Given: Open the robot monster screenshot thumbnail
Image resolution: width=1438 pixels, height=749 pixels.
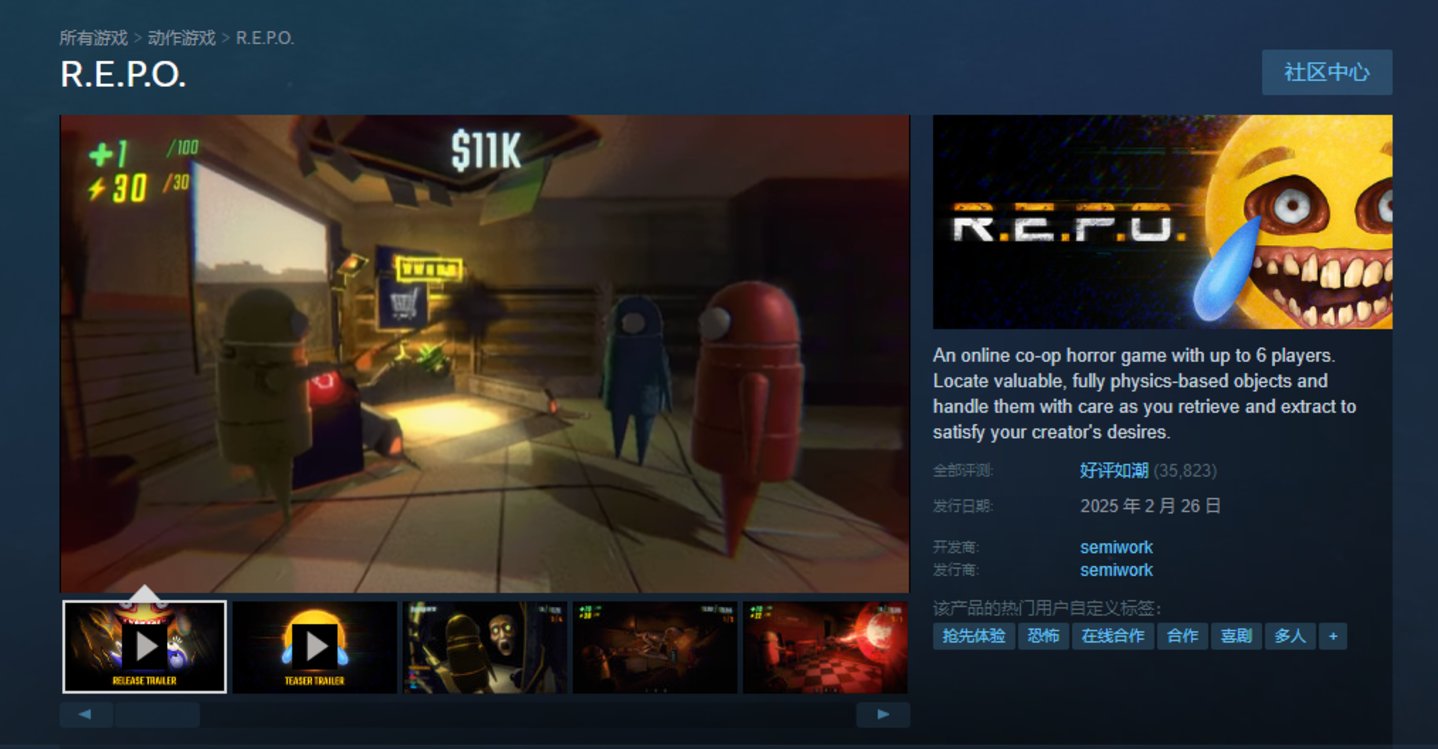Looking at the screenshot, I should click(485, 647).
